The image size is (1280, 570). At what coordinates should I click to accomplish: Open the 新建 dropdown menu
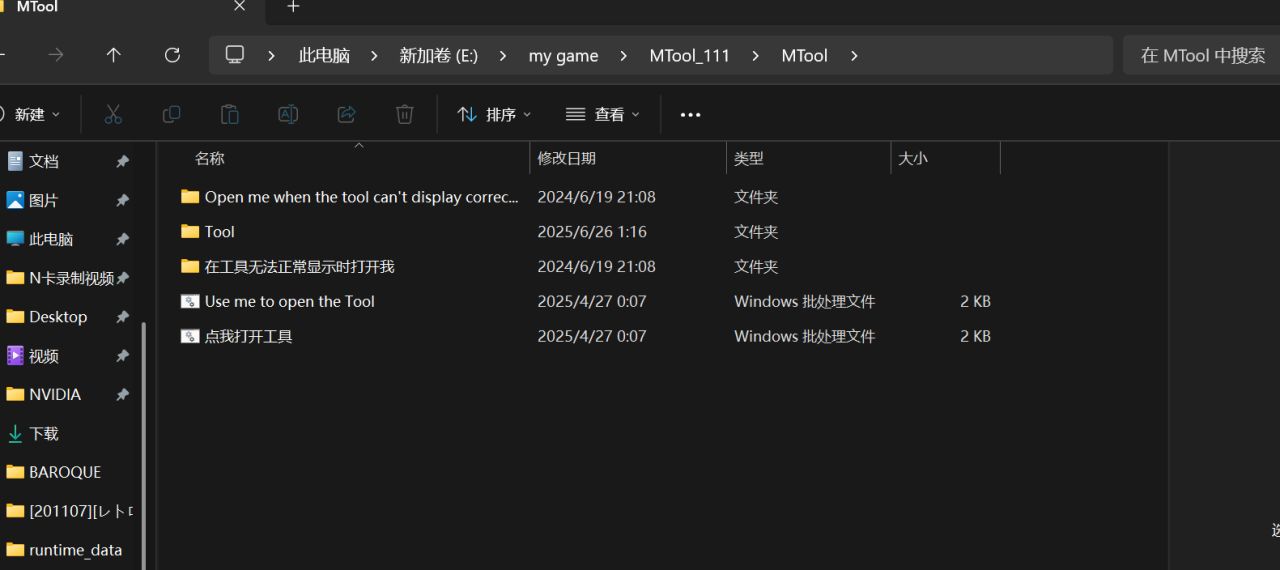tap(31, 114)
